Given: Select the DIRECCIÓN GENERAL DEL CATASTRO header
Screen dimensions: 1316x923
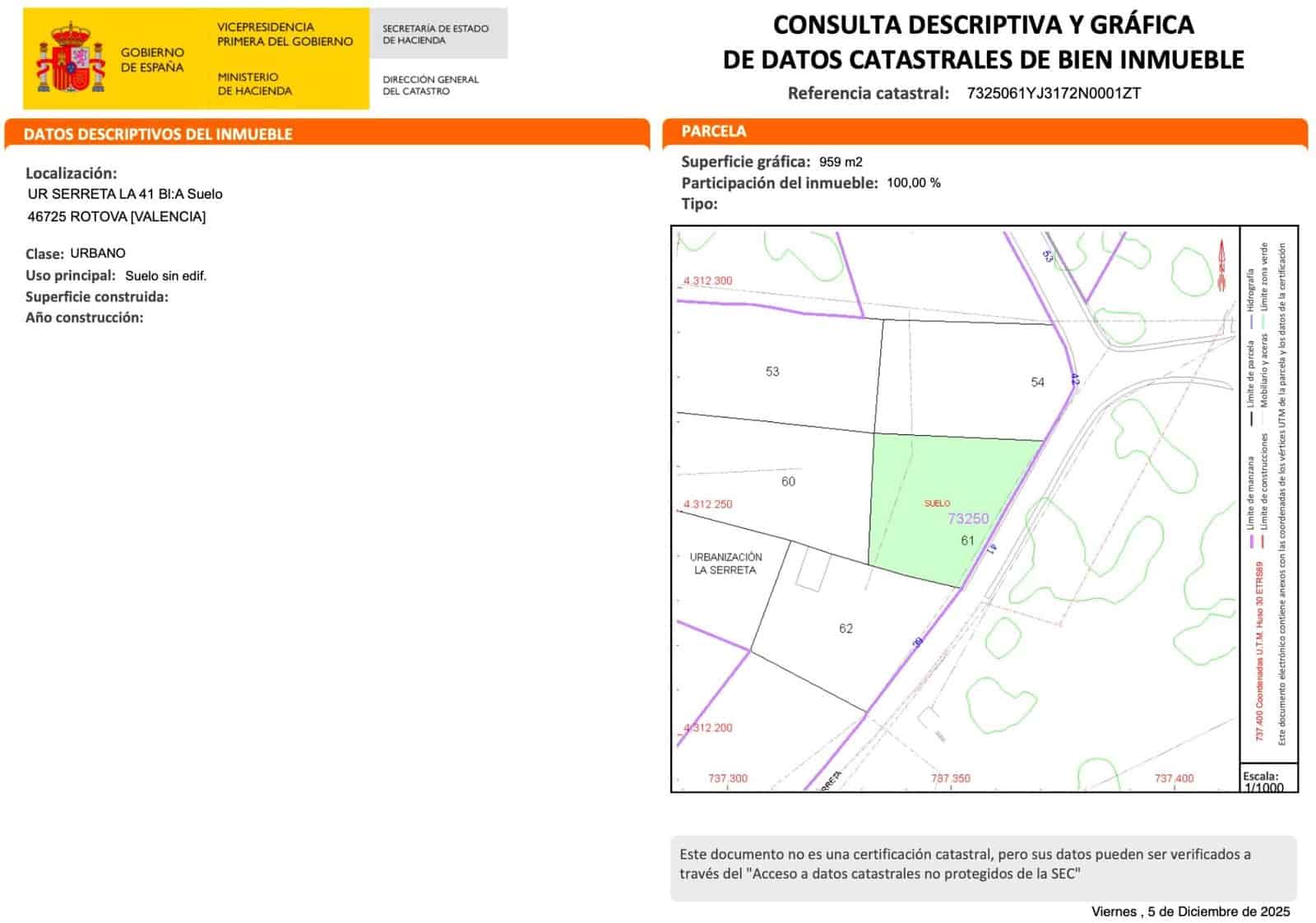Looking at the screenshot, I should click(430, 85).
